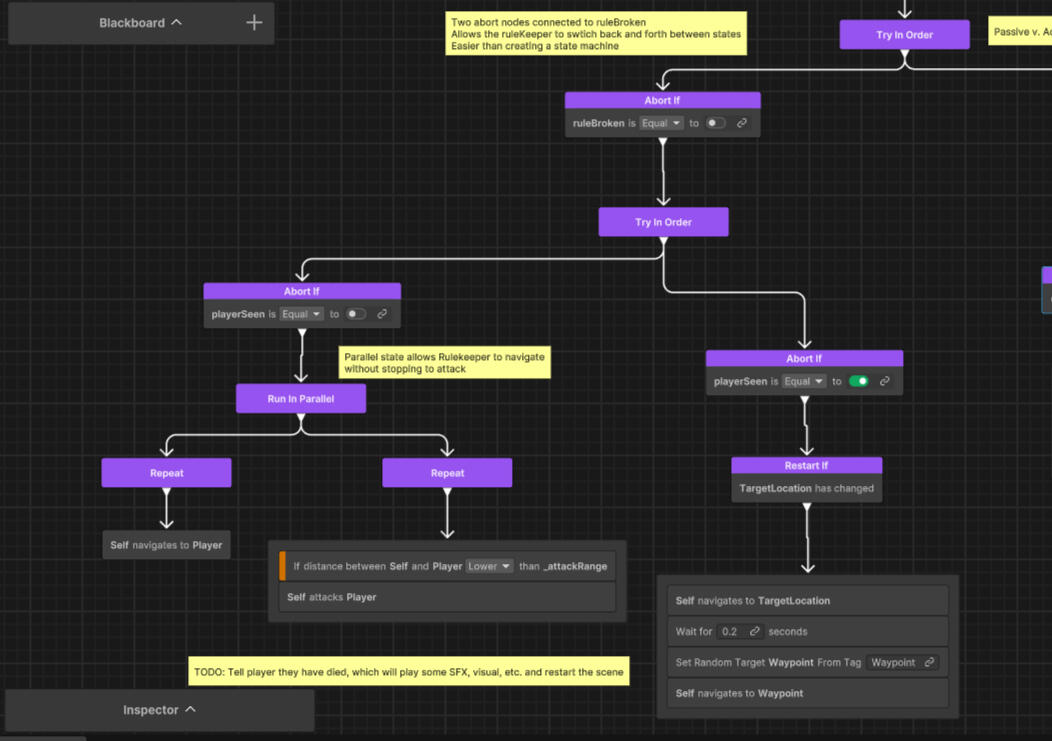
Task: Toggle the green playerSeen switch off
Action: pos(859,381)
